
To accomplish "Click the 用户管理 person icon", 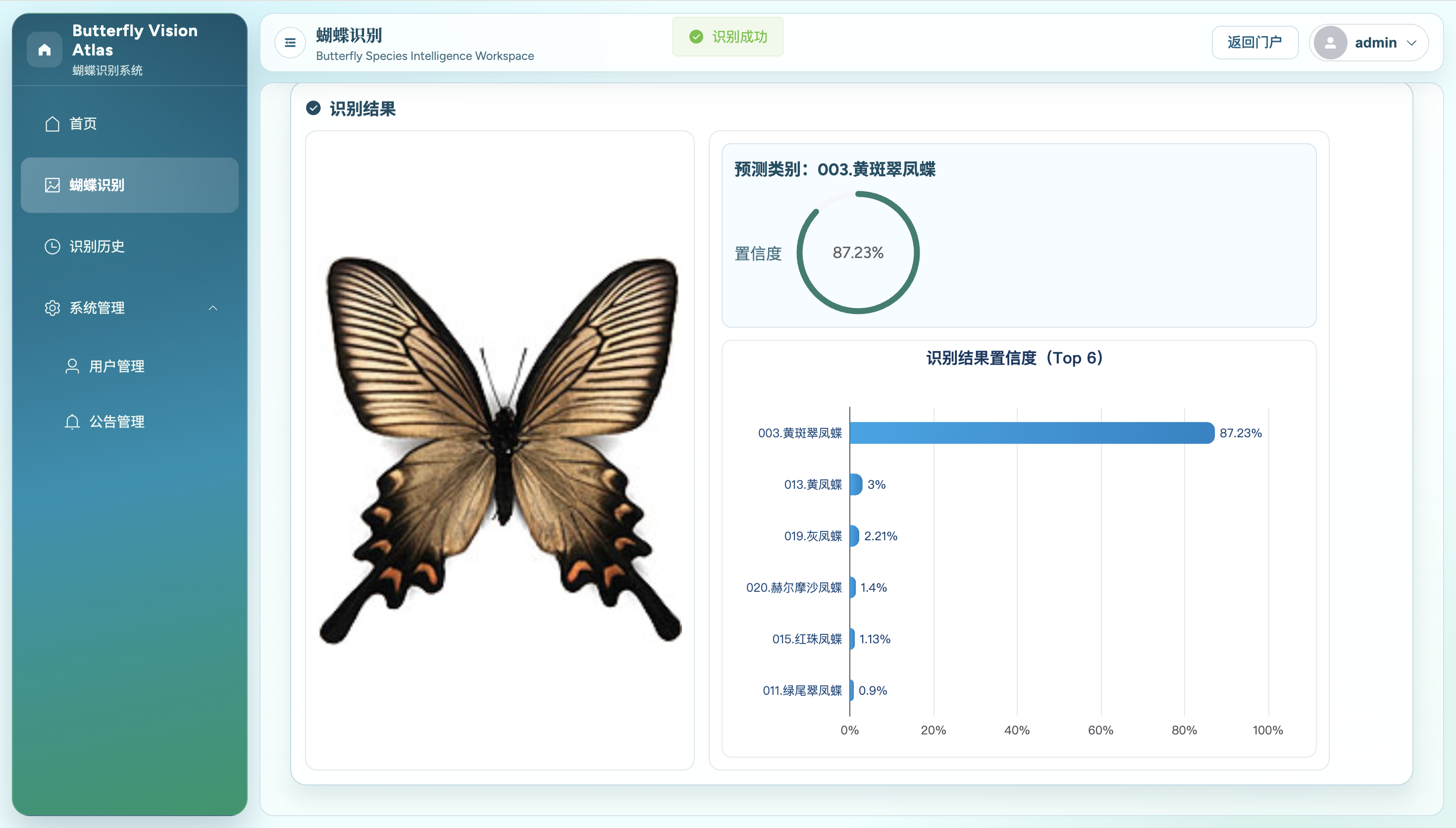I will tap(72, 366).
